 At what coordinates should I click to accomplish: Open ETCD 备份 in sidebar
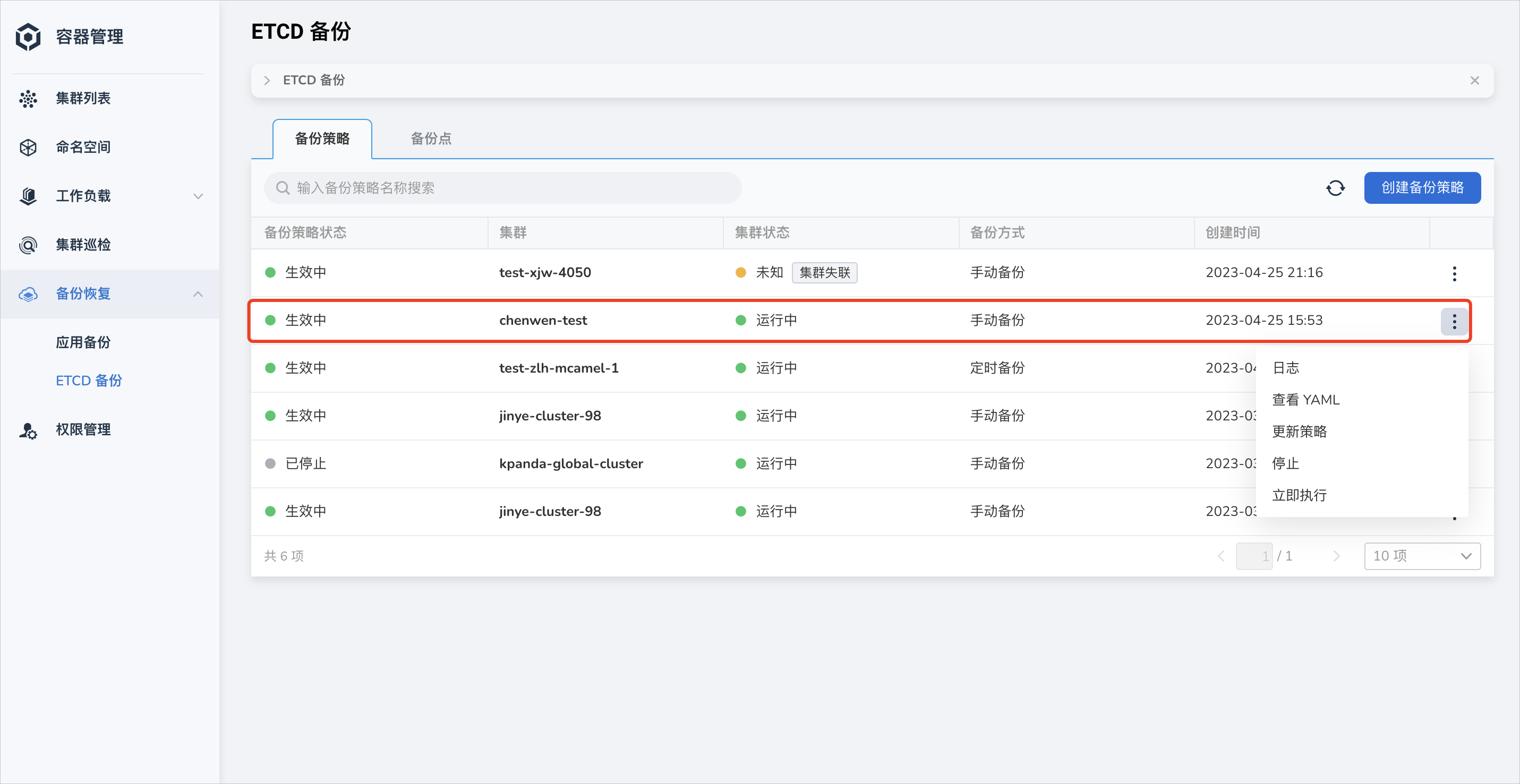pos(89,381)
